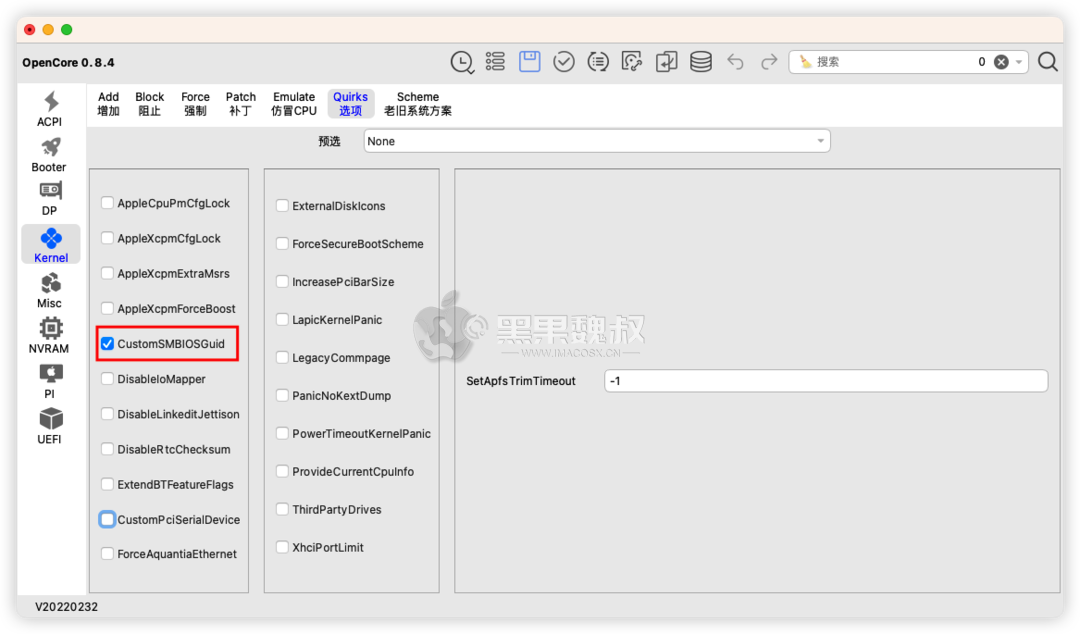This screenshot has height=634, width=1080.
Task: Click the Save toolbar icon
Action: coord(529,61)
